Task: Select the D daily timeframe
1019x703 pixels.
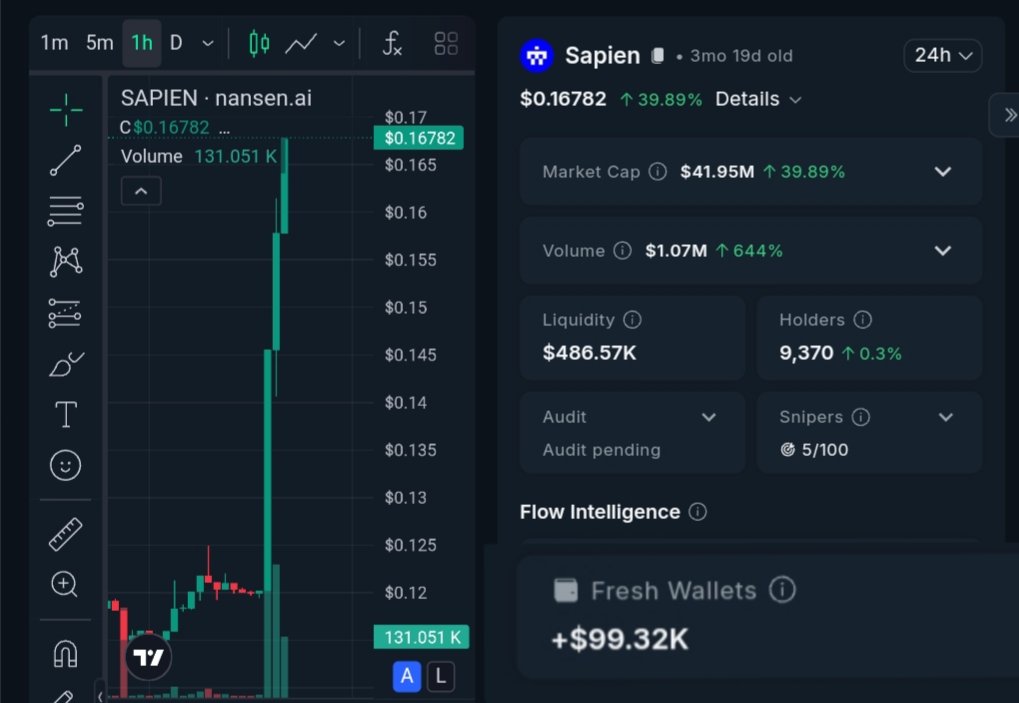Action: 175,43
